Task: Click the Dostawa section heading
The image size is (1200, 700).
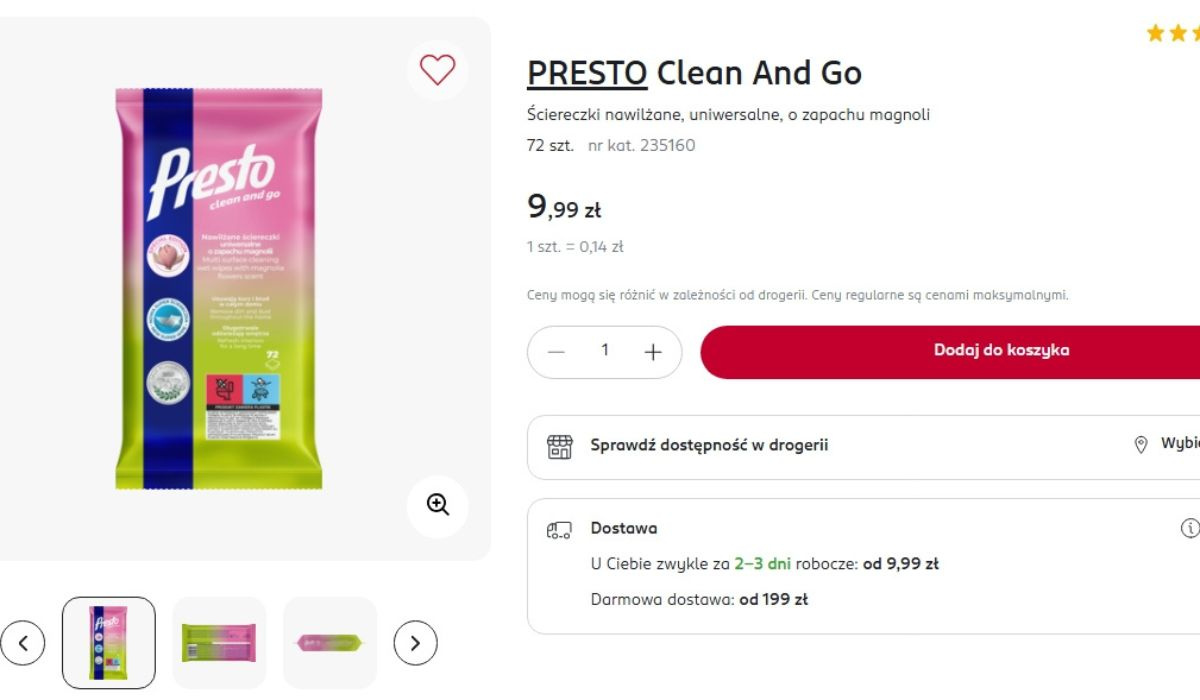Action: point(623,528)
